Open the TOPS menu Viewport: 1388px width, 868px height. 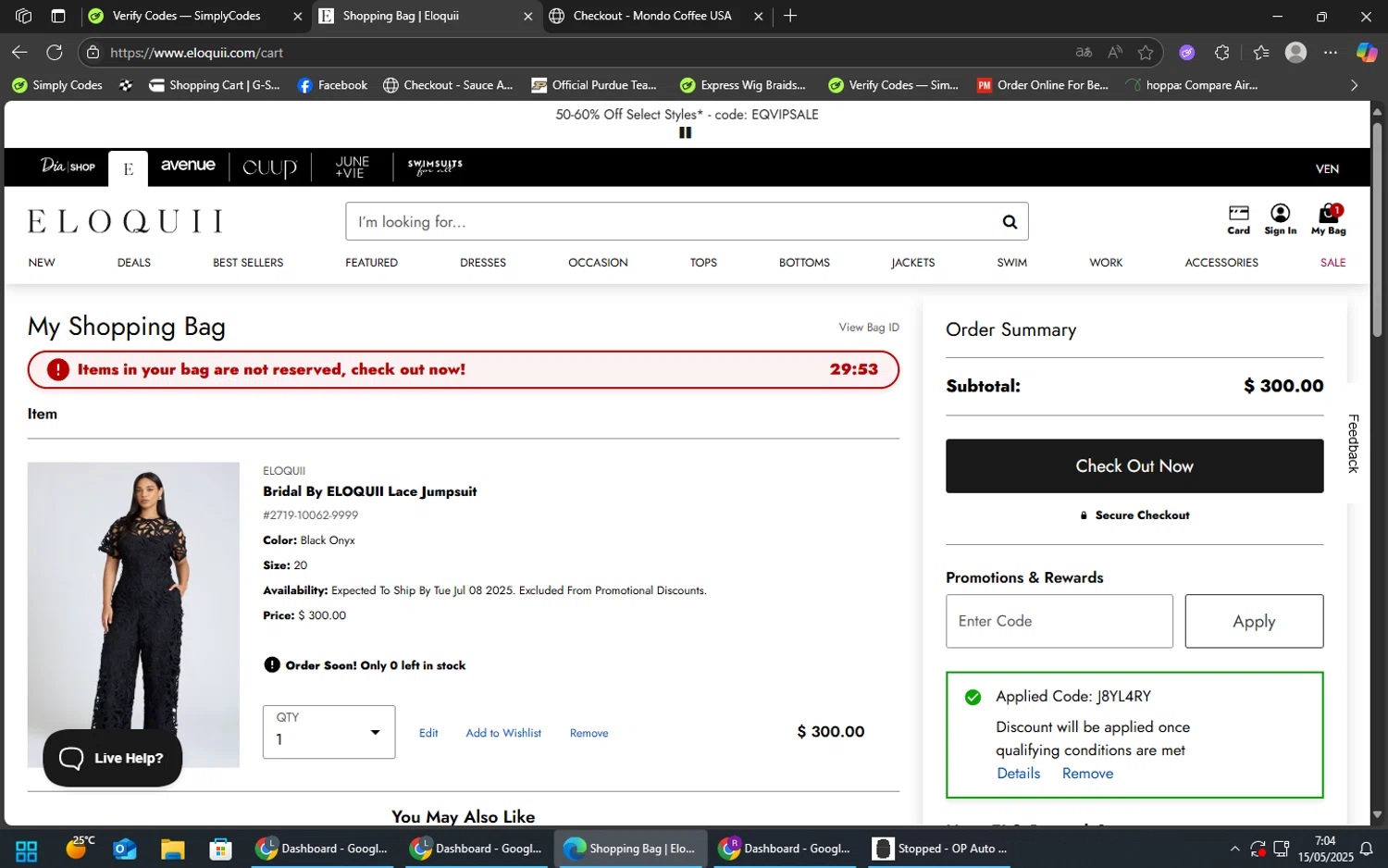(x=703, y=263)
